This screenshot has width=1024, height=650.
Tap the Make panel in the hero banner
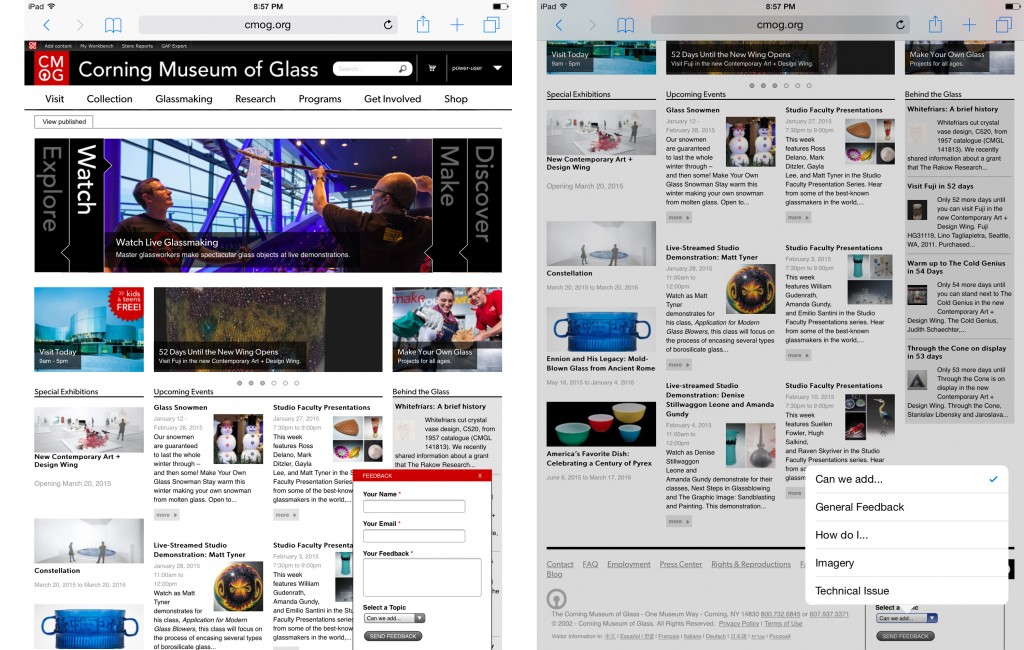tap(449, 205)
